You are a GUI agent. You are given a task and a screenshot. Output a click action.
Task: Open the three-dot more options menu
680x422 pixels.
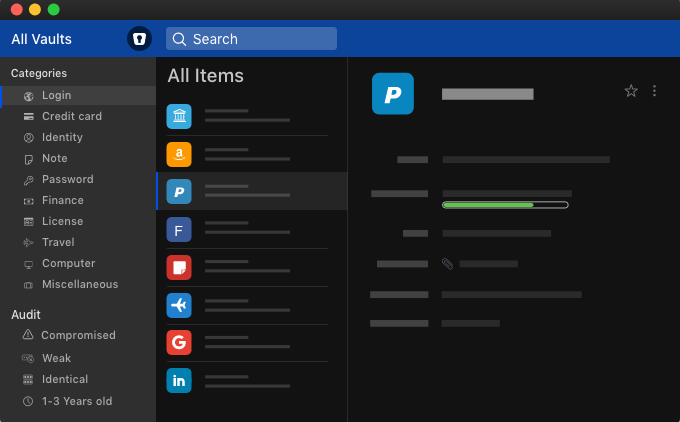click(654, 91)
